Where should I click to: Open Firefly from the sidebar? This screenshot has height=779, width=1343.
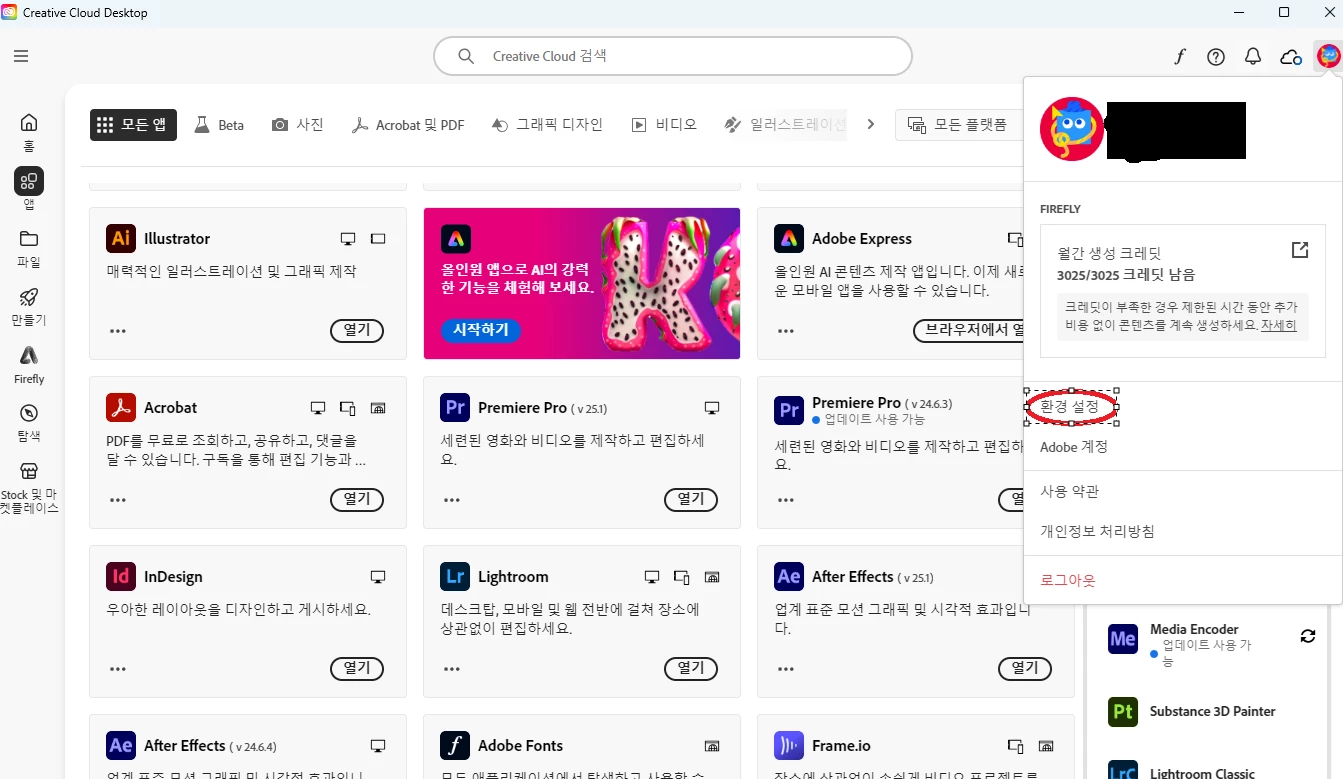[29, 365]
